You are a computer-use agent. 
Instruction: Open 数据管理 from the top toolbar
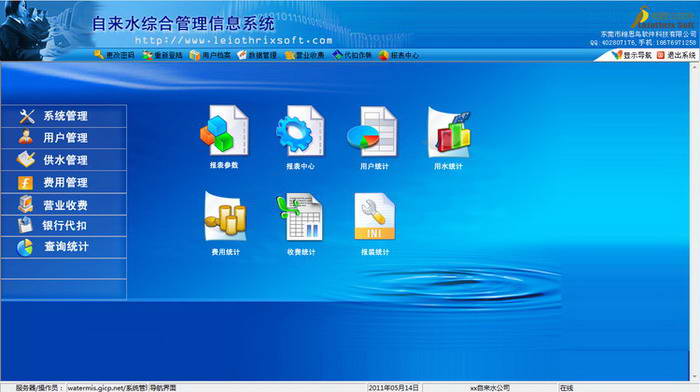(x=257, y=55)
